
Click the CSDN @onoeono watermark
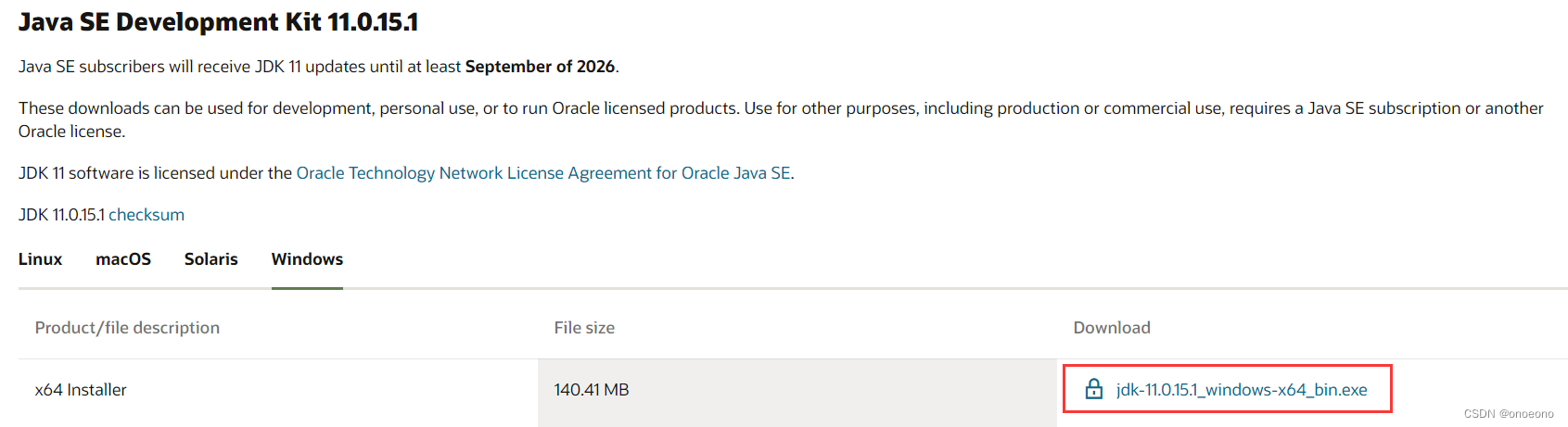click(1509, 414)
